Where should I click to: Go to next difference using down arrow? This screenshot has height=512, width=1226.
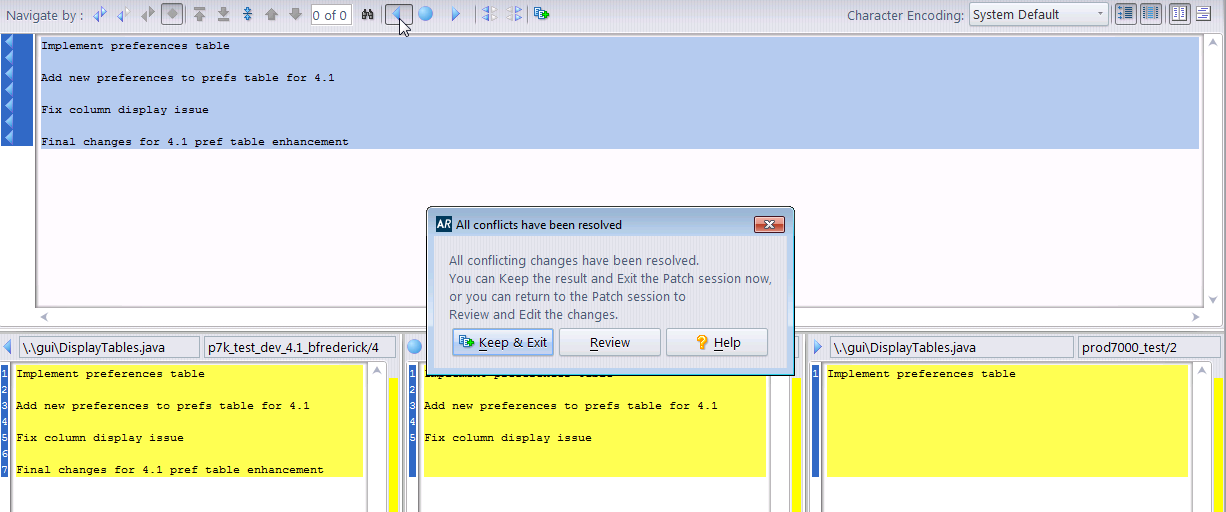click(295, 15)
